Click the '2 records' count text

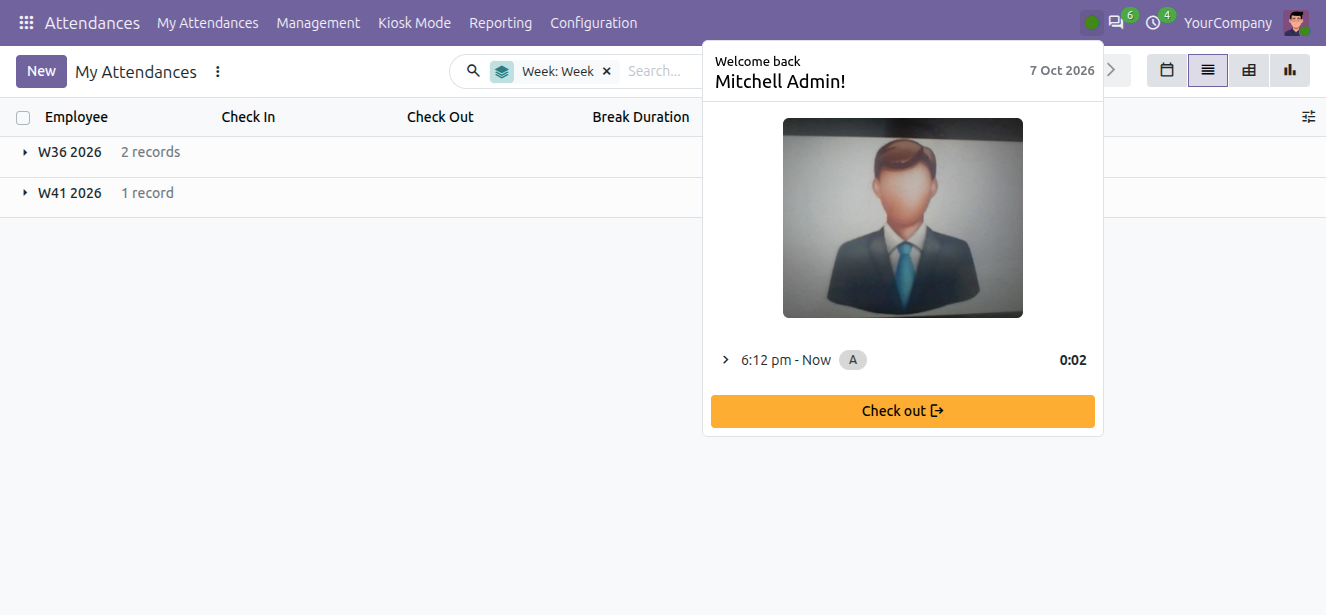click(150, 152)
